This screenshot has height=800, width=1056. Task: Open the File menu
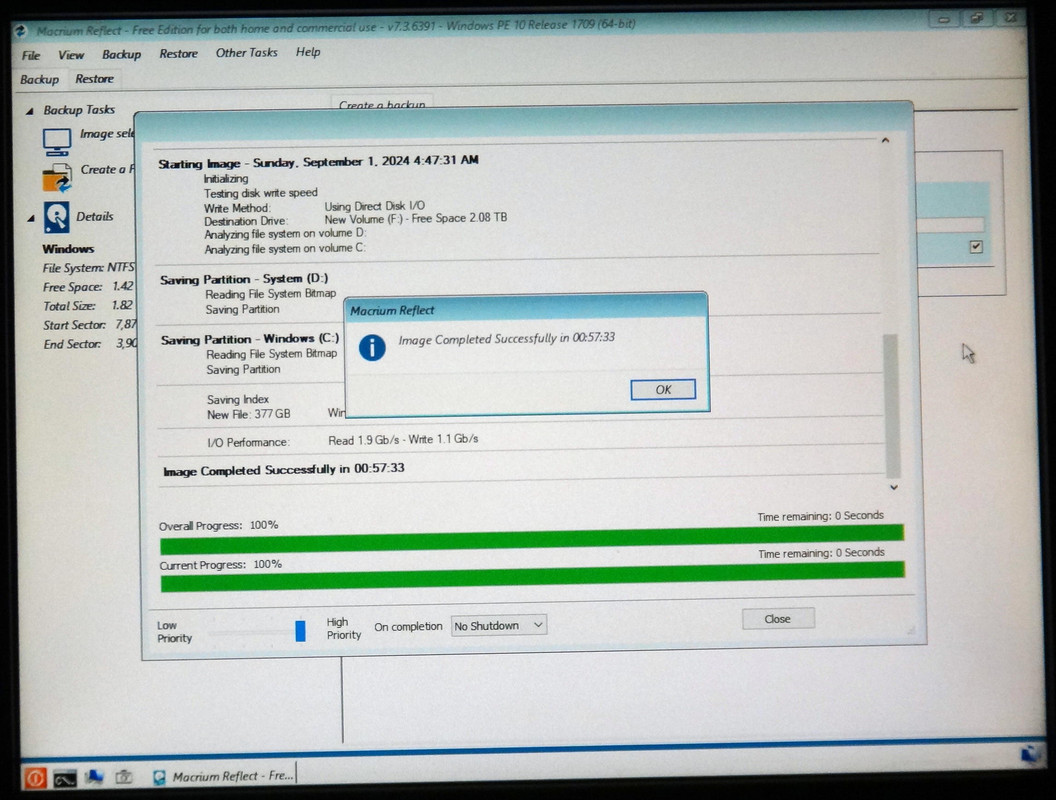click(x=31, y=55)
